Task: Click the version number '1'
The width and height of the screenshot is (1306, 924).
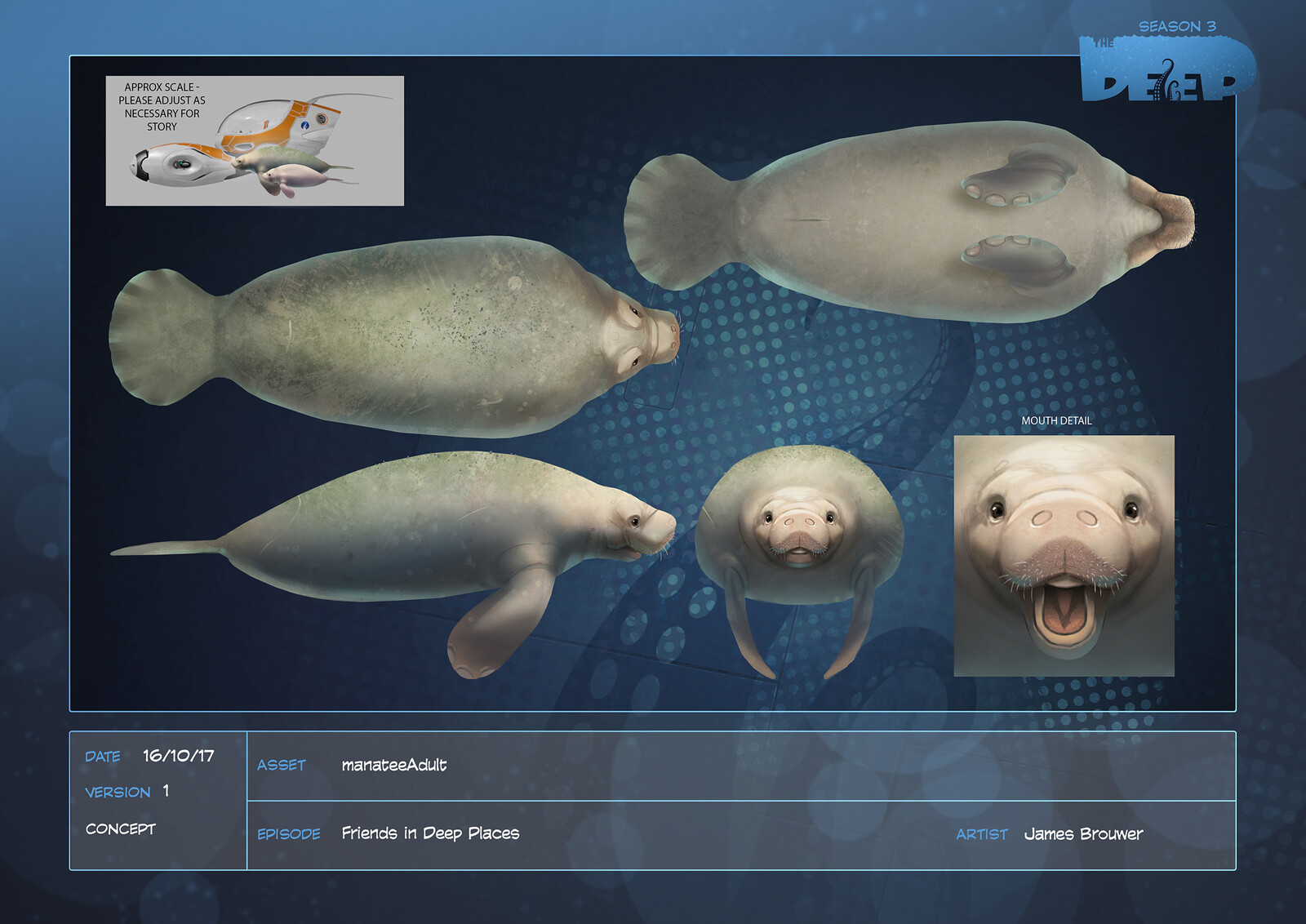Action: [x=166, y=791]
